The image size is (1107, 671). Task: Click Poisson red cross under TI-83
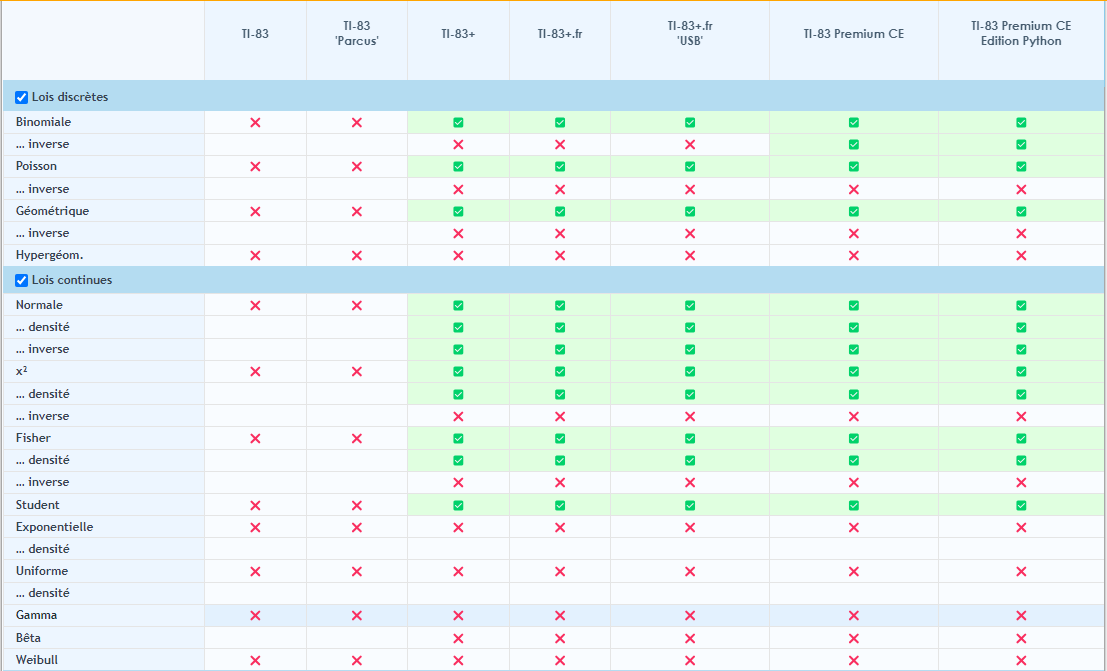pos(255,167)
